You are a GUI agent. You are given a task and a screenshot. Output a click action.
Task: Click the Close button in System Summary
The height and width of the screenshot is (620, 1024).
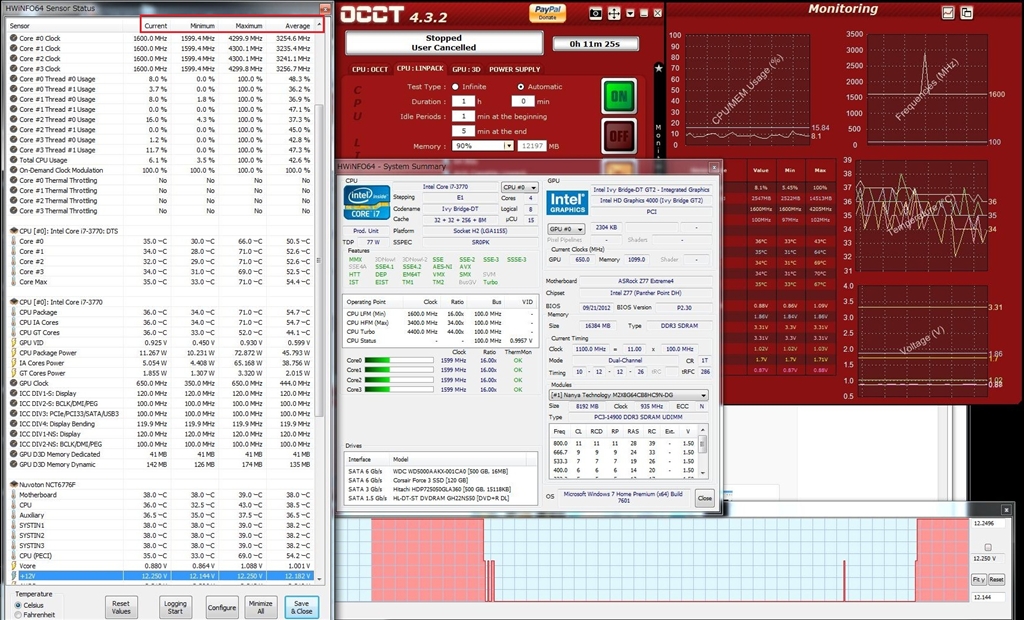pos(704,498)
